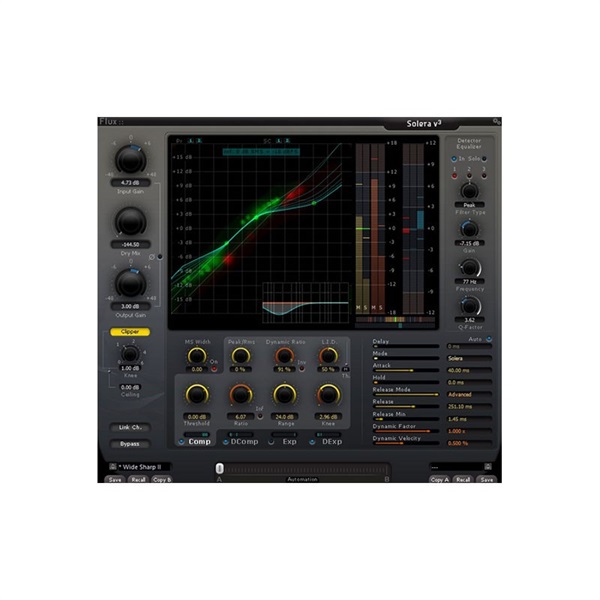Image resolution: width=600 pixels, height=600 pixels.
Task: Click the phase invert symbol by Dry Mix
Action: 152,257
